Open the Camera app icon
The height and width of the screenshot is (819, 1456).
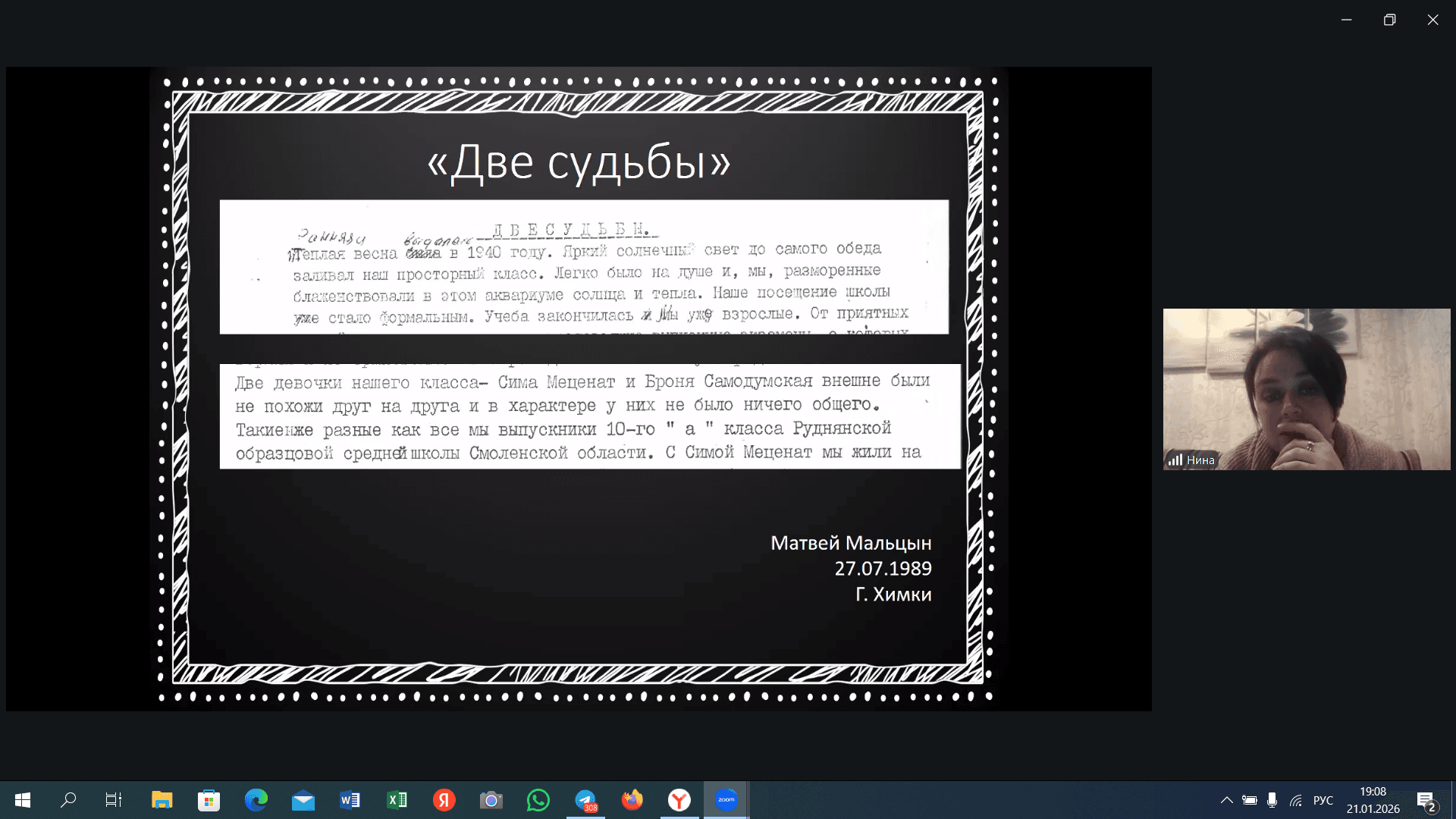[x=491, y=800]
